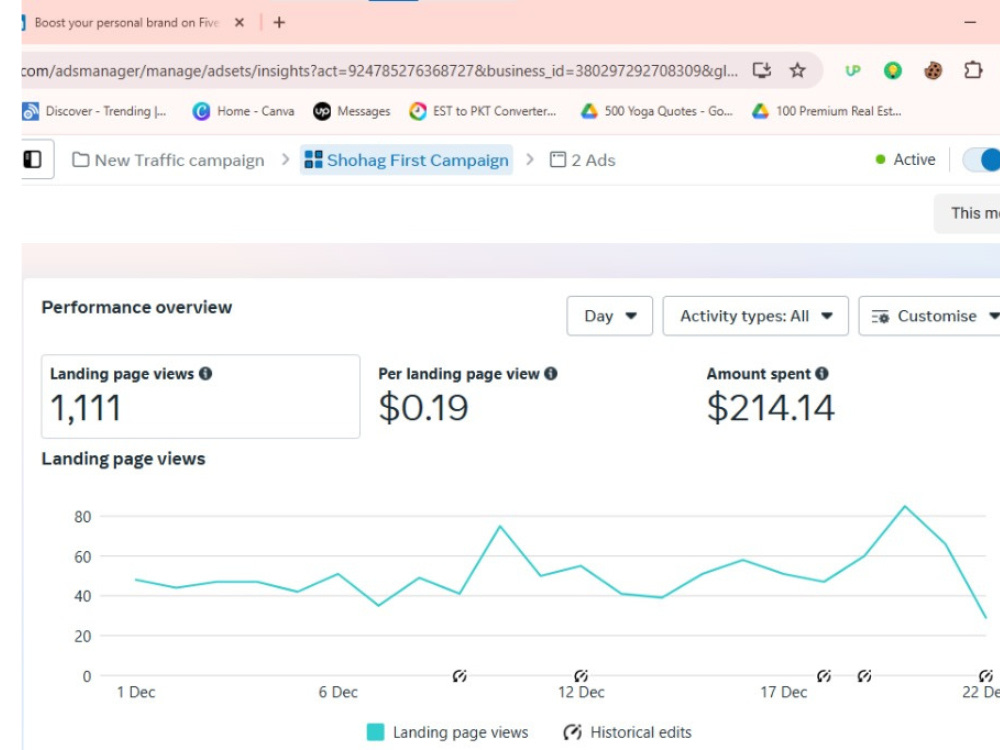The height and width of the screenshot is (750, 1000).
Task: Minimize the browser window
Action: point(970,22)
